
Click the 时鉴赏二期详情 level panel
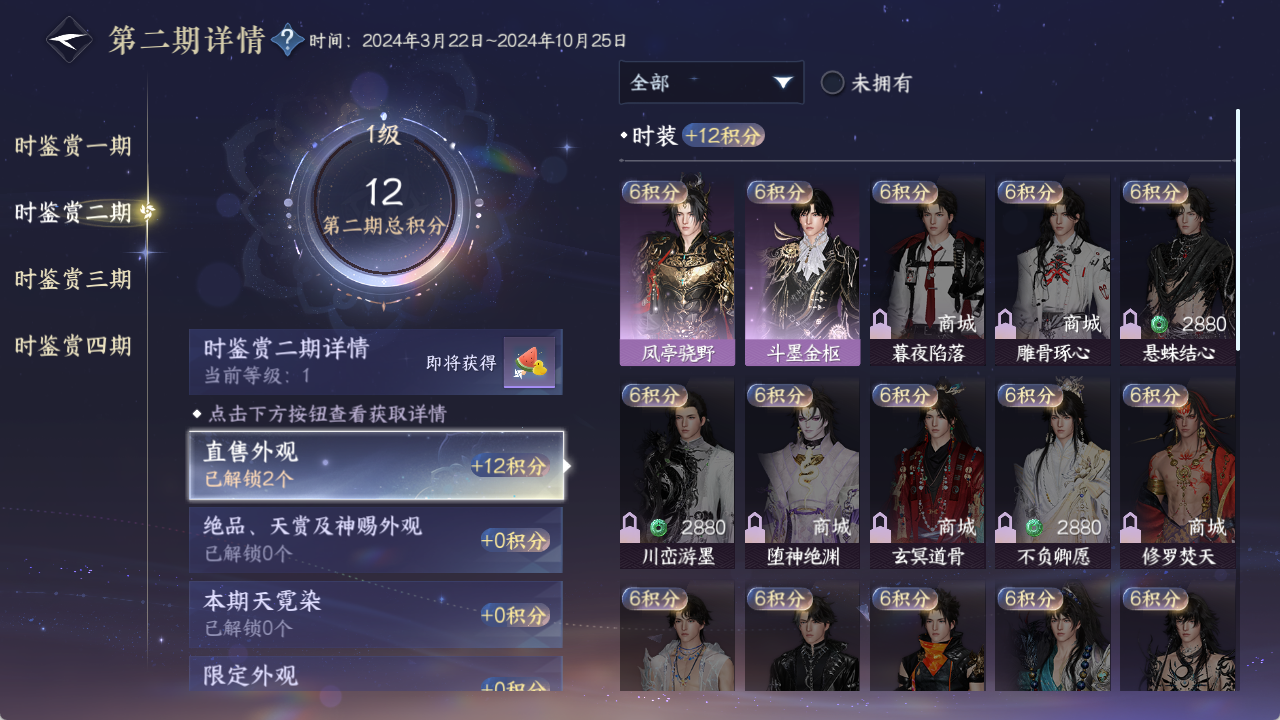click(376, 362)
